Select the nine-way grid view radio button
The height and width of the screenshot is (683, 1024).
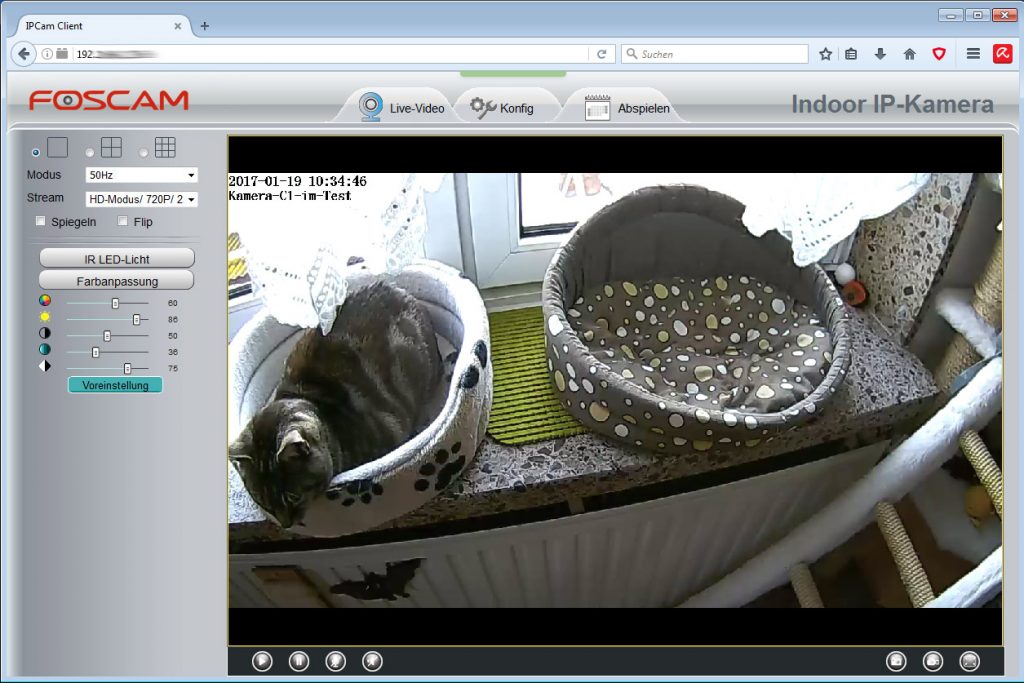(x=144, y=152)
